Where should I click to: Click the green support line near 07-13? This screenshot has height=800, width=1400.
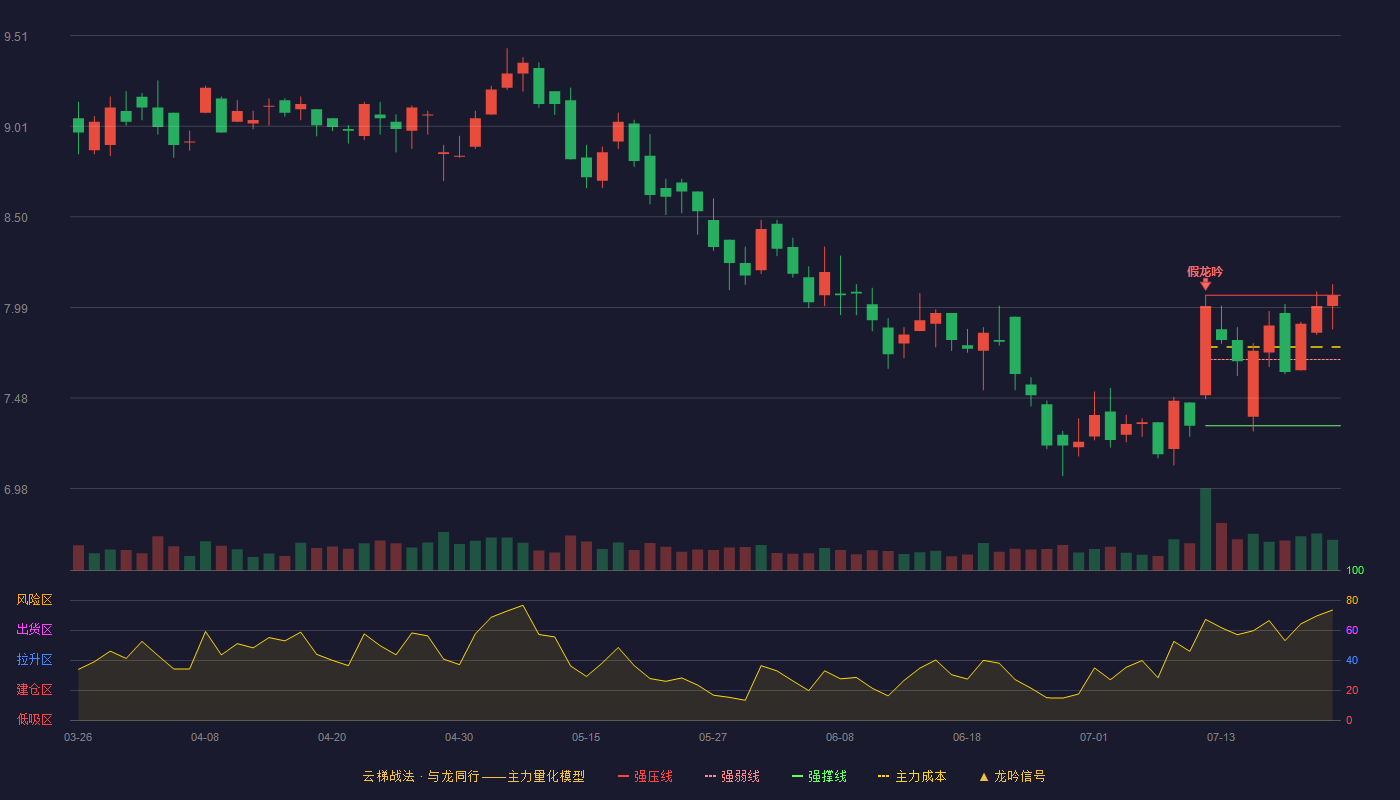point(1272,426)
